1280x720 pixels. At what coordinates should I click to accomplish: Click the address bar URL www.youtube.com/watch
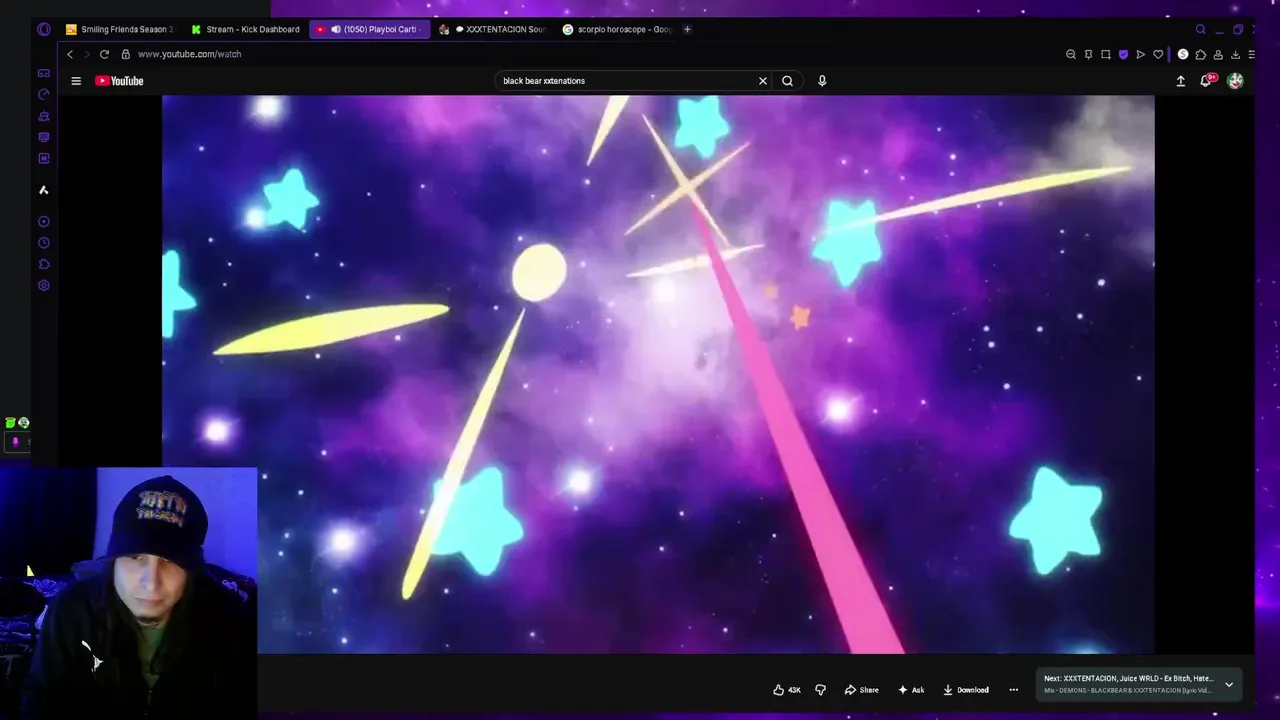pos(190,54)
